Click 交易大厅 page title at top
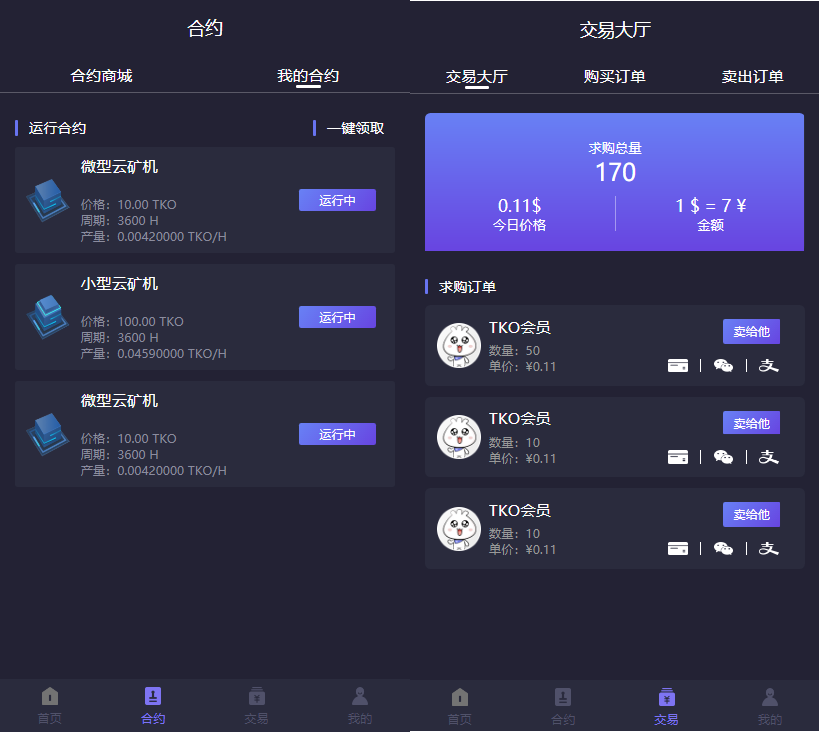The image size is (819, 732). (615, 30)
